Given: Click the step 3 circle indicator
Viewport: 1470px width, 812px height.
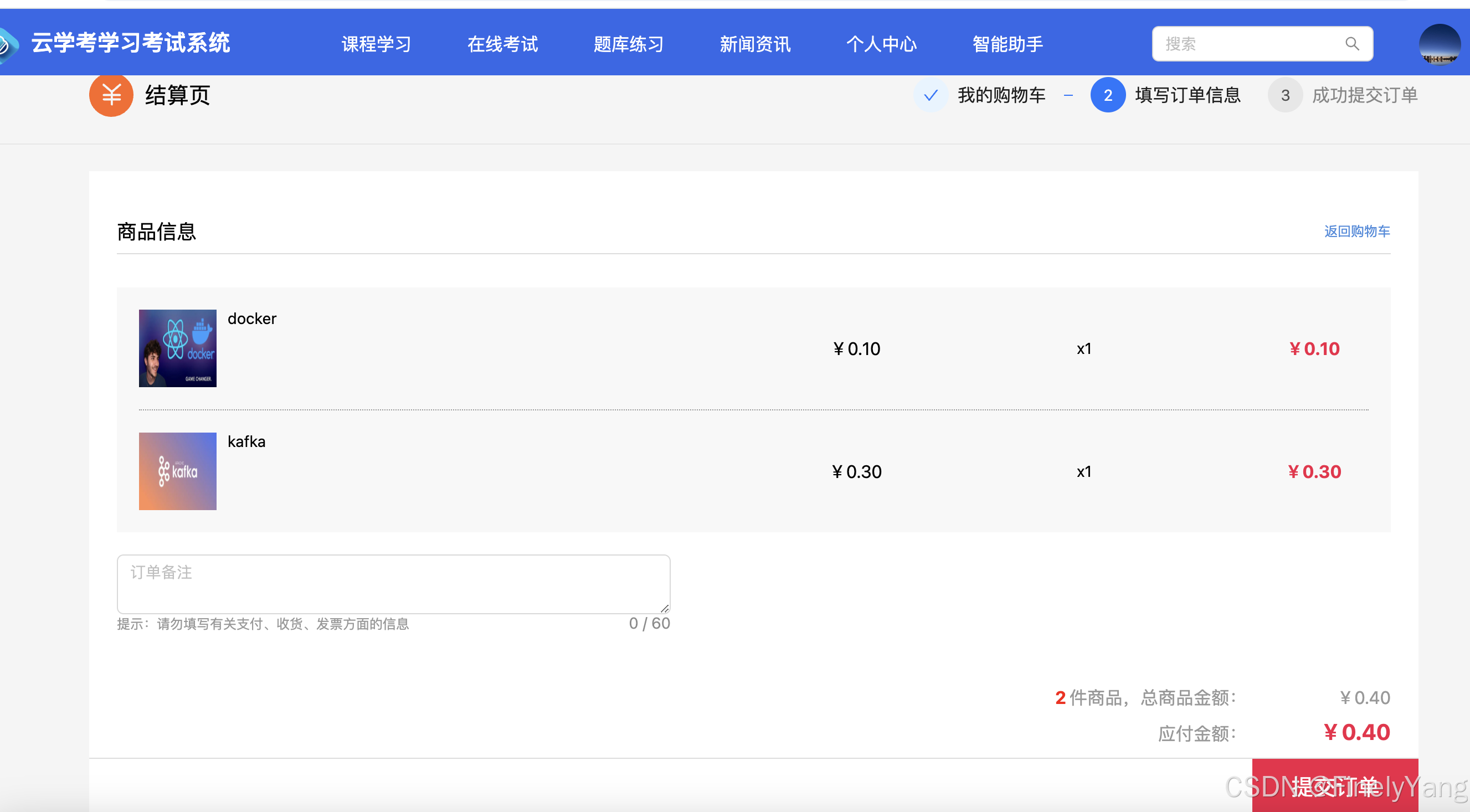Looking at the screenshot, I should (x=1284, y=95).
